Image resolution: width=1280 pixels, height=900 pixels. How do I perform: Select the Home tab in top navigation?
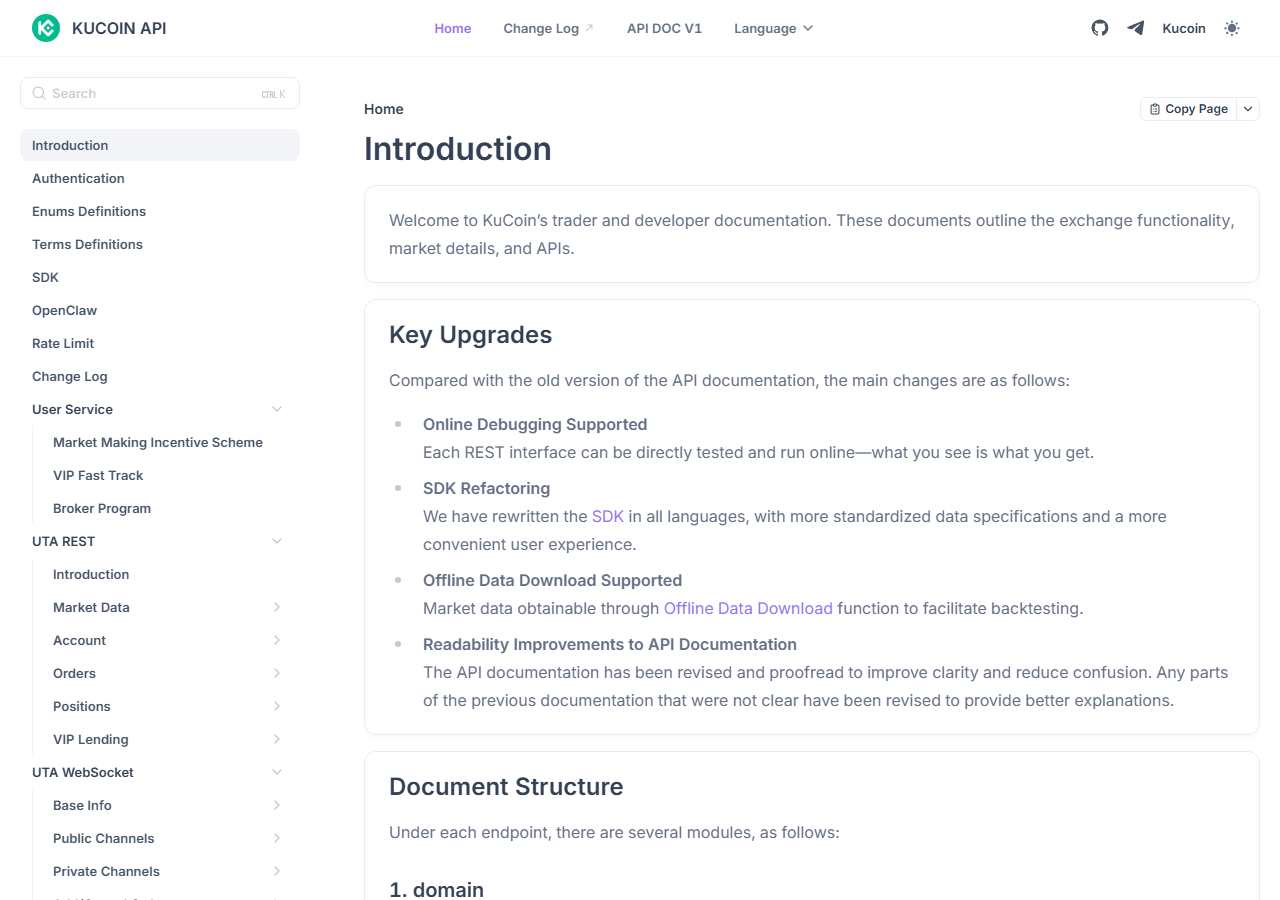pos(453,28)
